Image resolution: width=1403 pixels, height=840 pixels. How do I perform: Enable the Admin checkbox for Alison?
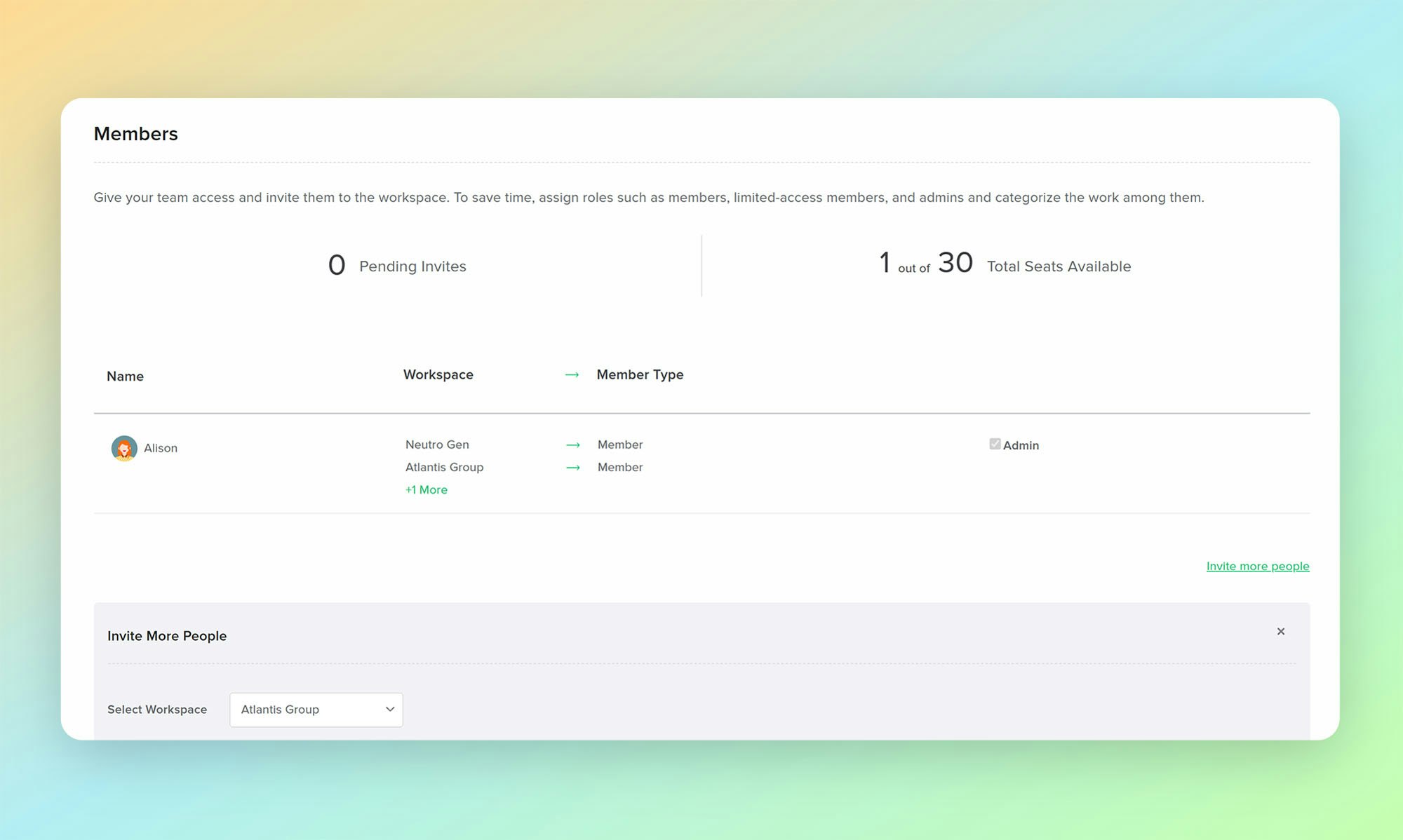click(994, 443)
